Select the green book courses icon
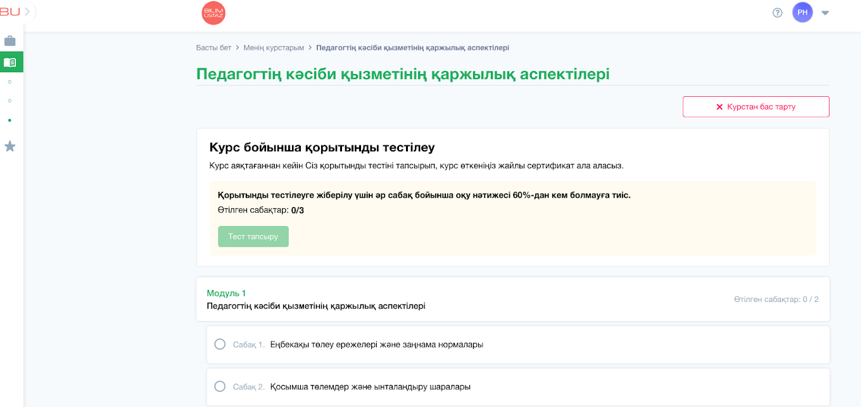861x407 pixels. 10,62
